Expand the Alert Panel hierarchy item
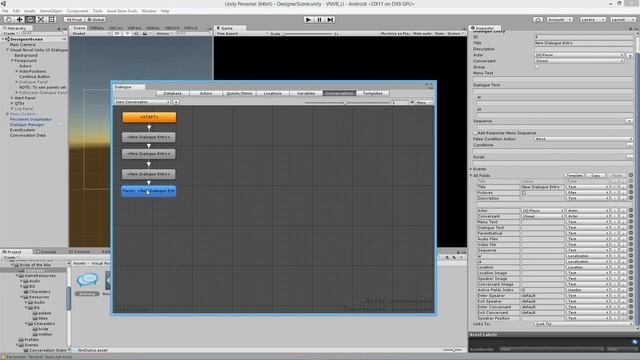This screenshot has width=640, height=360. 12,98
